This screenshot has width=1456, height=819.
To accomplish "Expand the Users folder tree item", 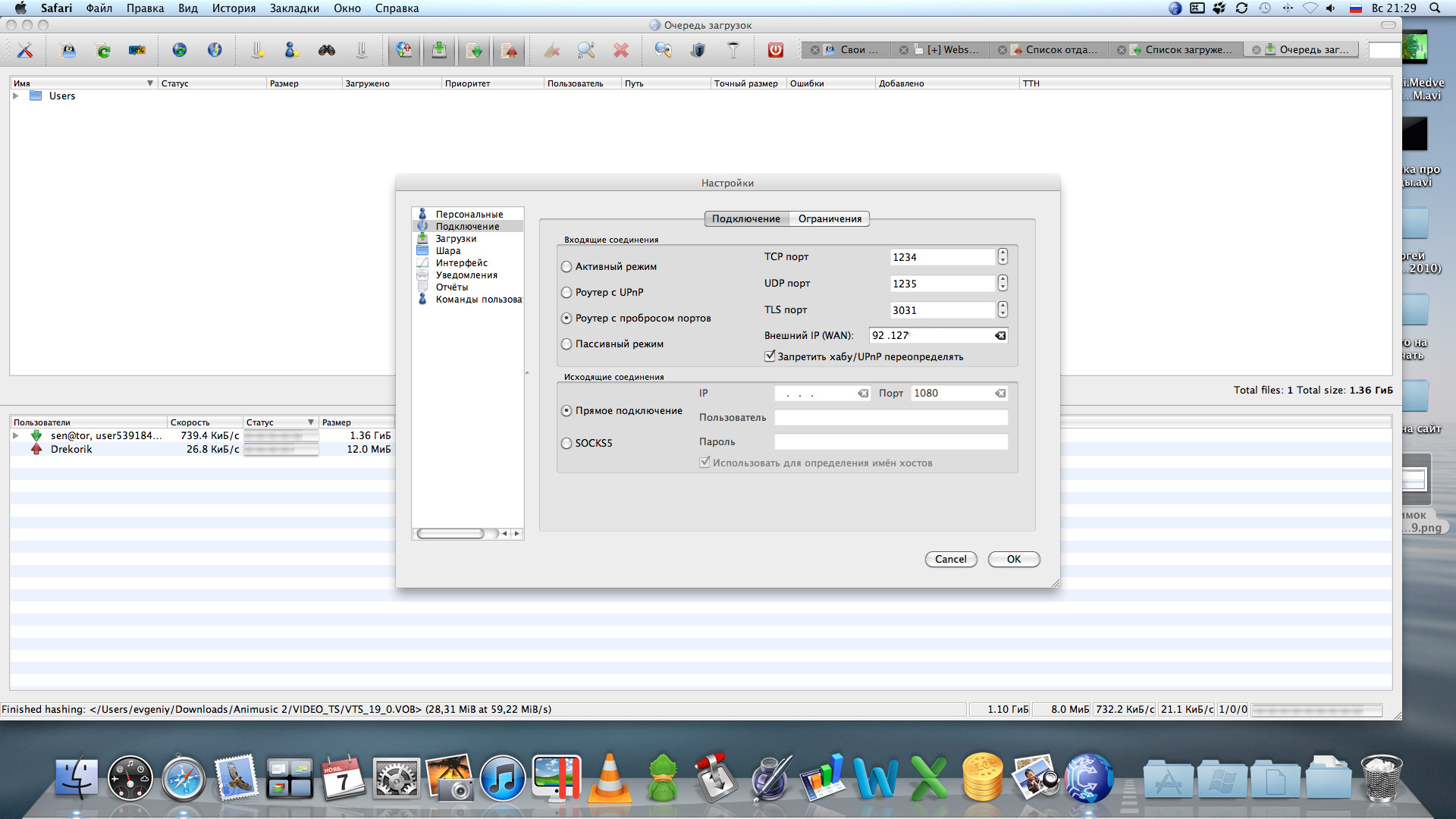I will [16, 96].
